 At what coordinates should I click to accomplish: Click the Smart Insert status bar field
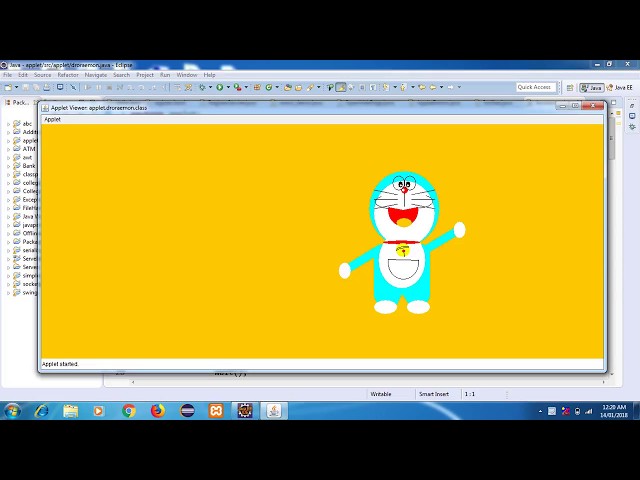pyautogui.click(x=434, y=394)
